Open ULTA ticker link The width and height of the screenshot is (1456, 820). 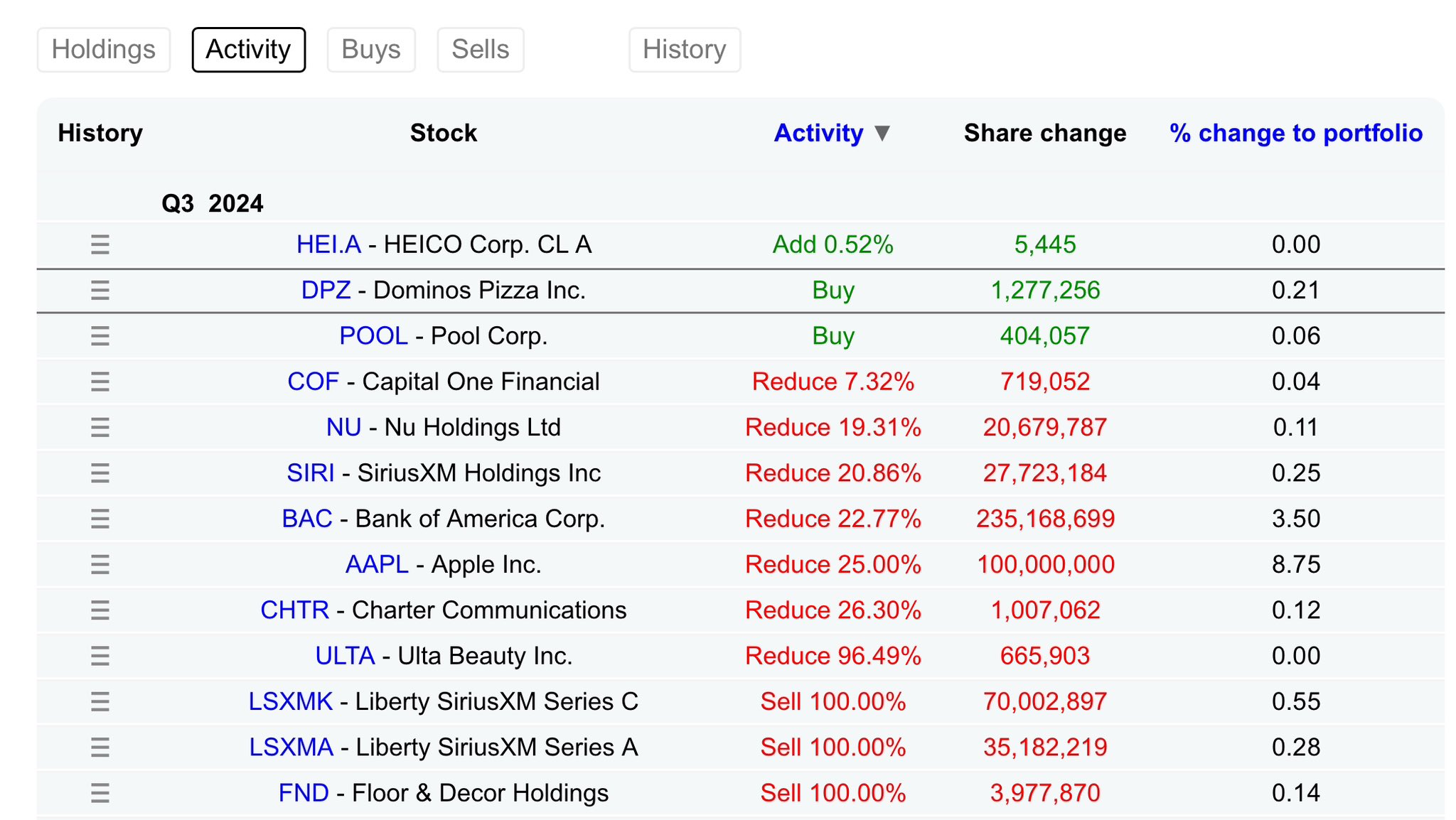[345, 656]
